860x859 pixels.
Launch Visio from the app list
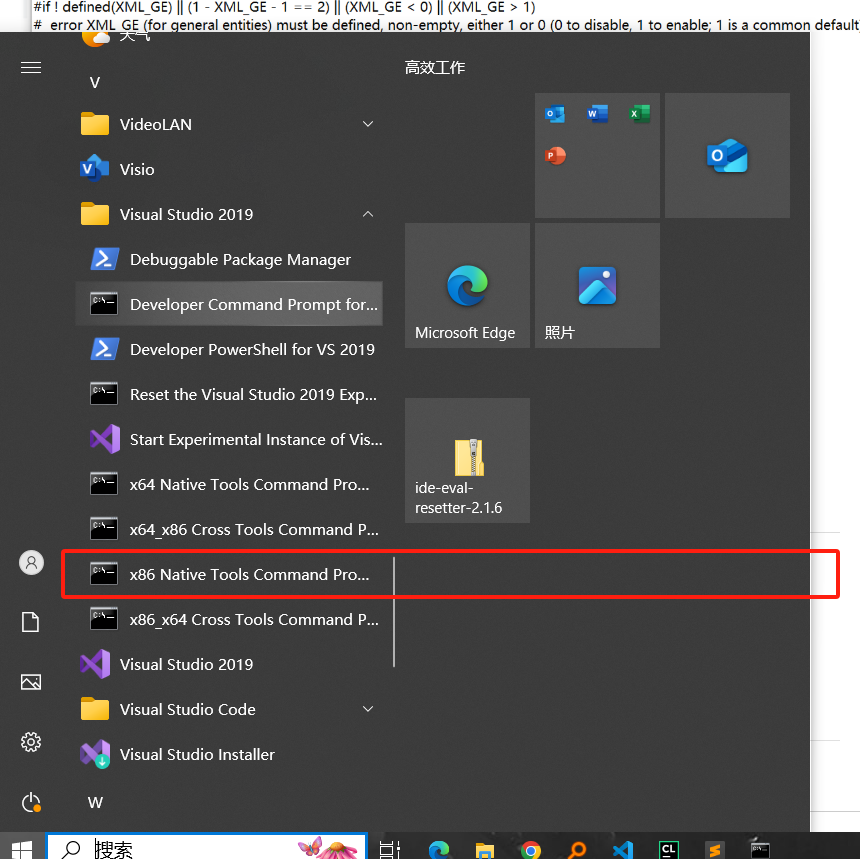coord(229,169)
